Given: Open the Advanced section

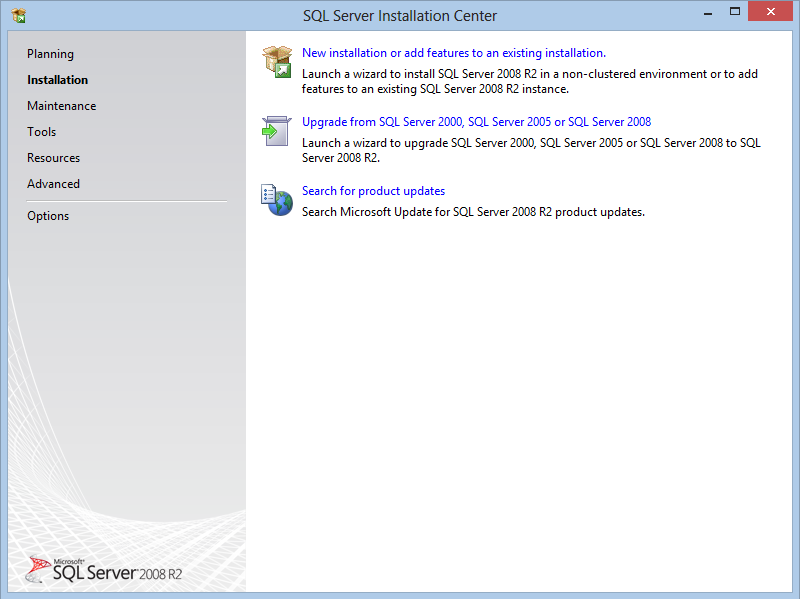Looking at the screenshot, I should click(x=53, y=184).
